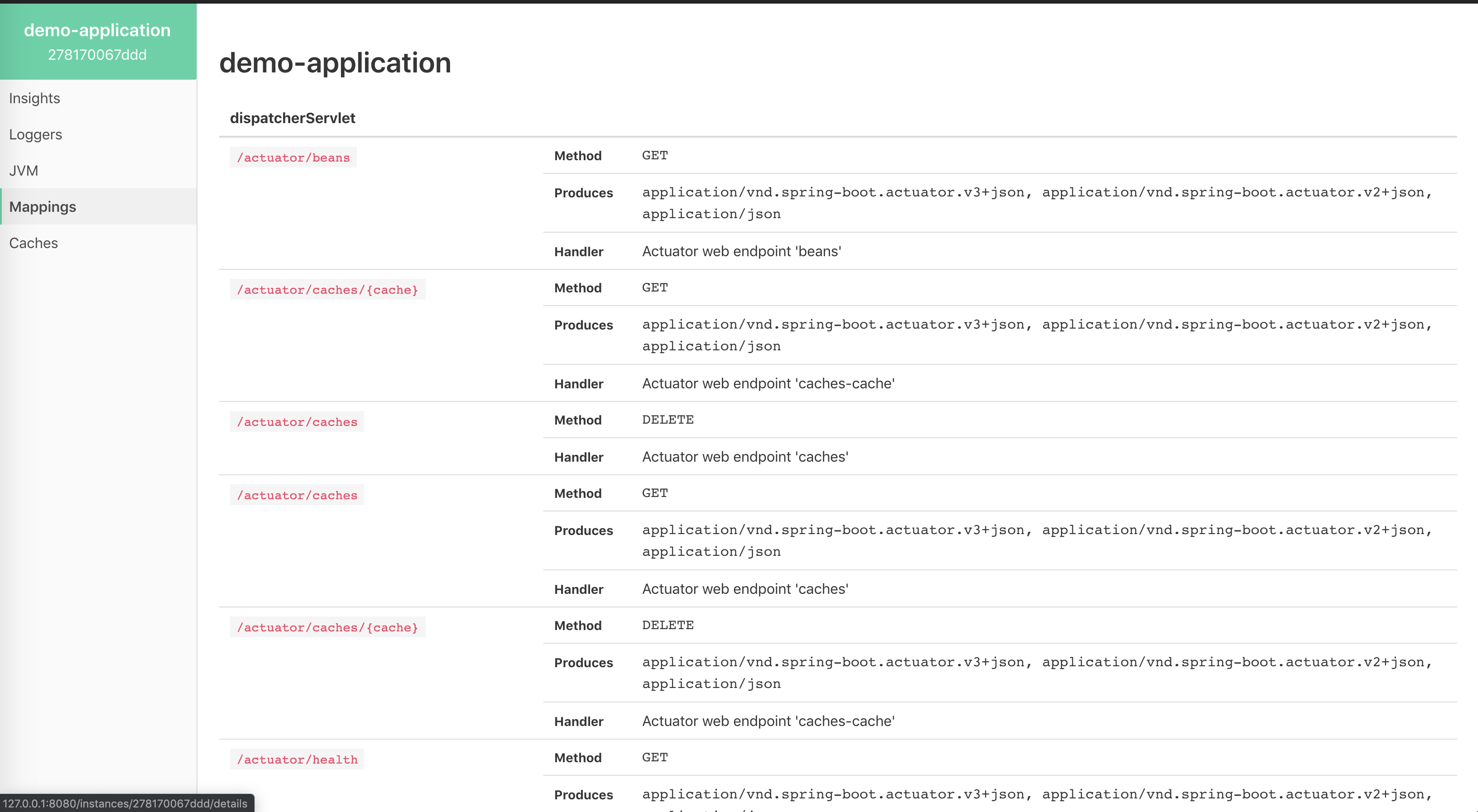Click the demo-application instance header
The width and height of the screenshot is (1478, 812).
97,30
